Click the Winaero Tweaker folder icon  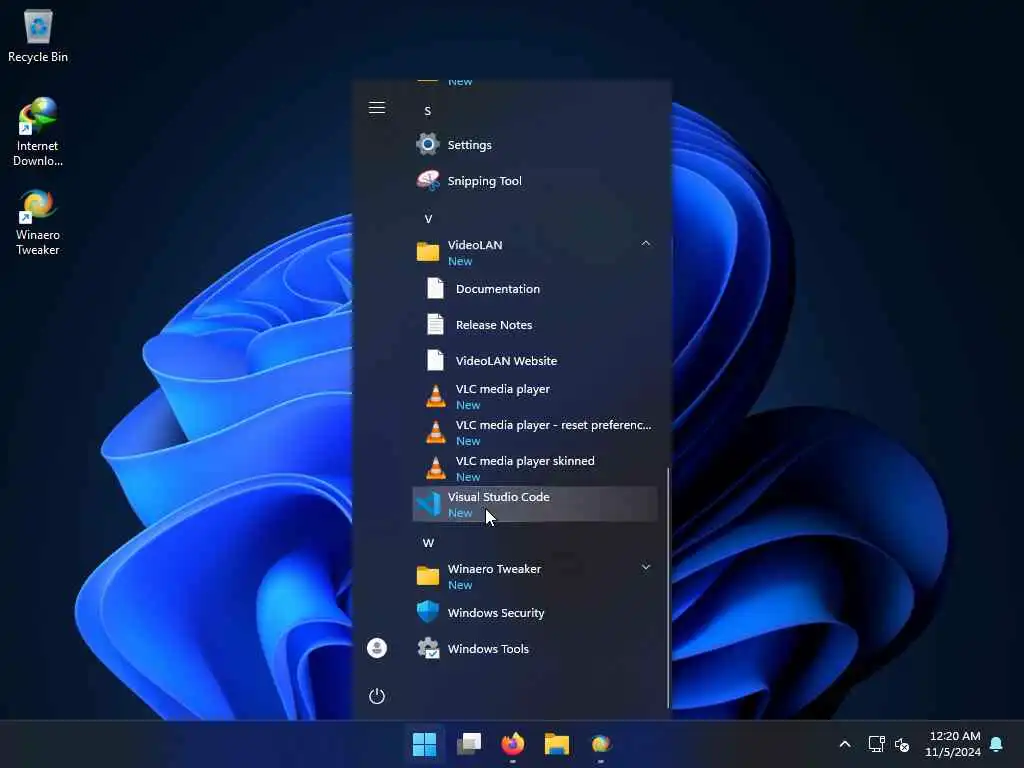click(428, 576)
